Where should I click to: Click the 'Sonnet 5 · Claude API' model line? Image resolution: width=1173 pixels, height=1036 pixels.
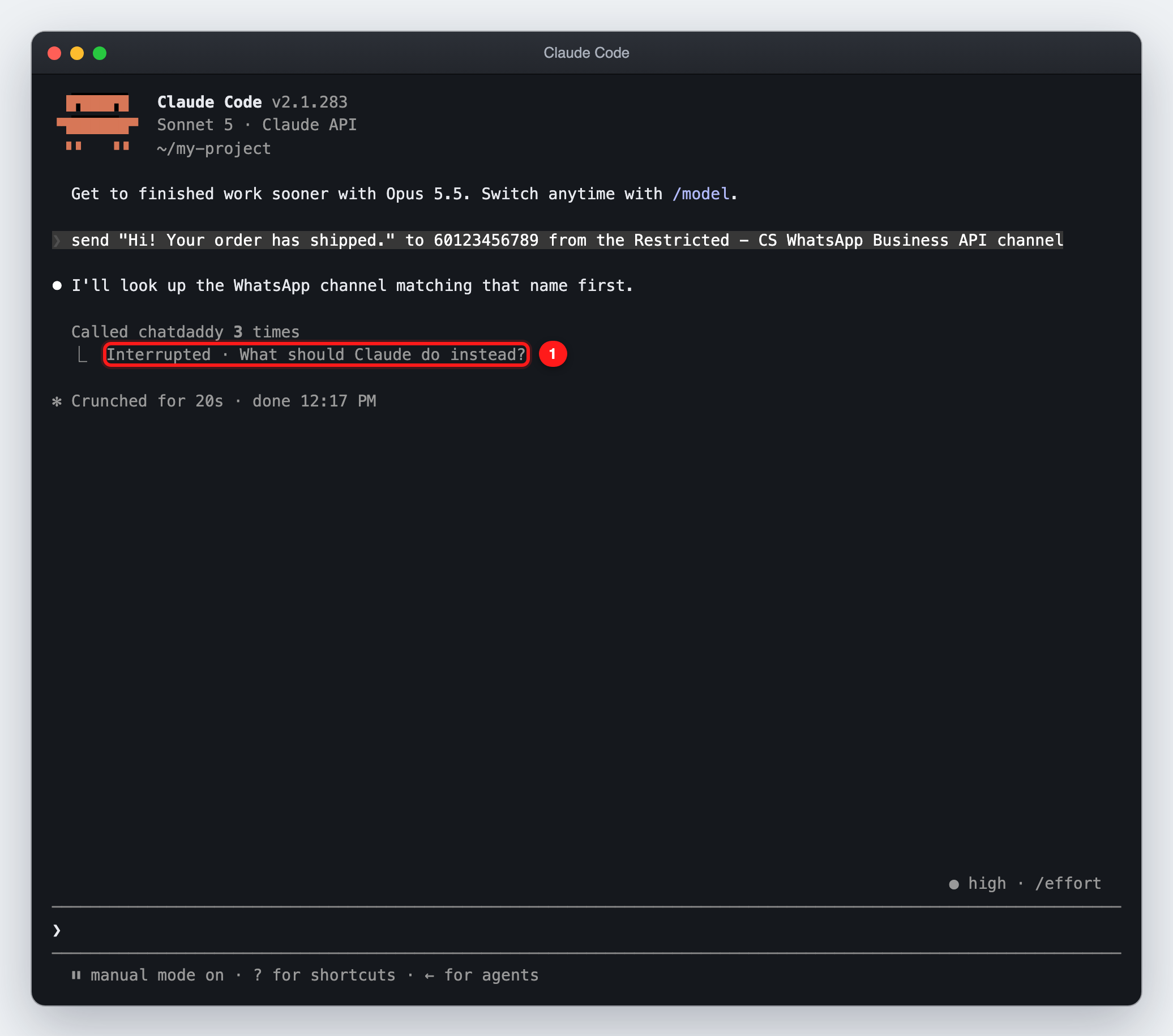click(256, 125)
